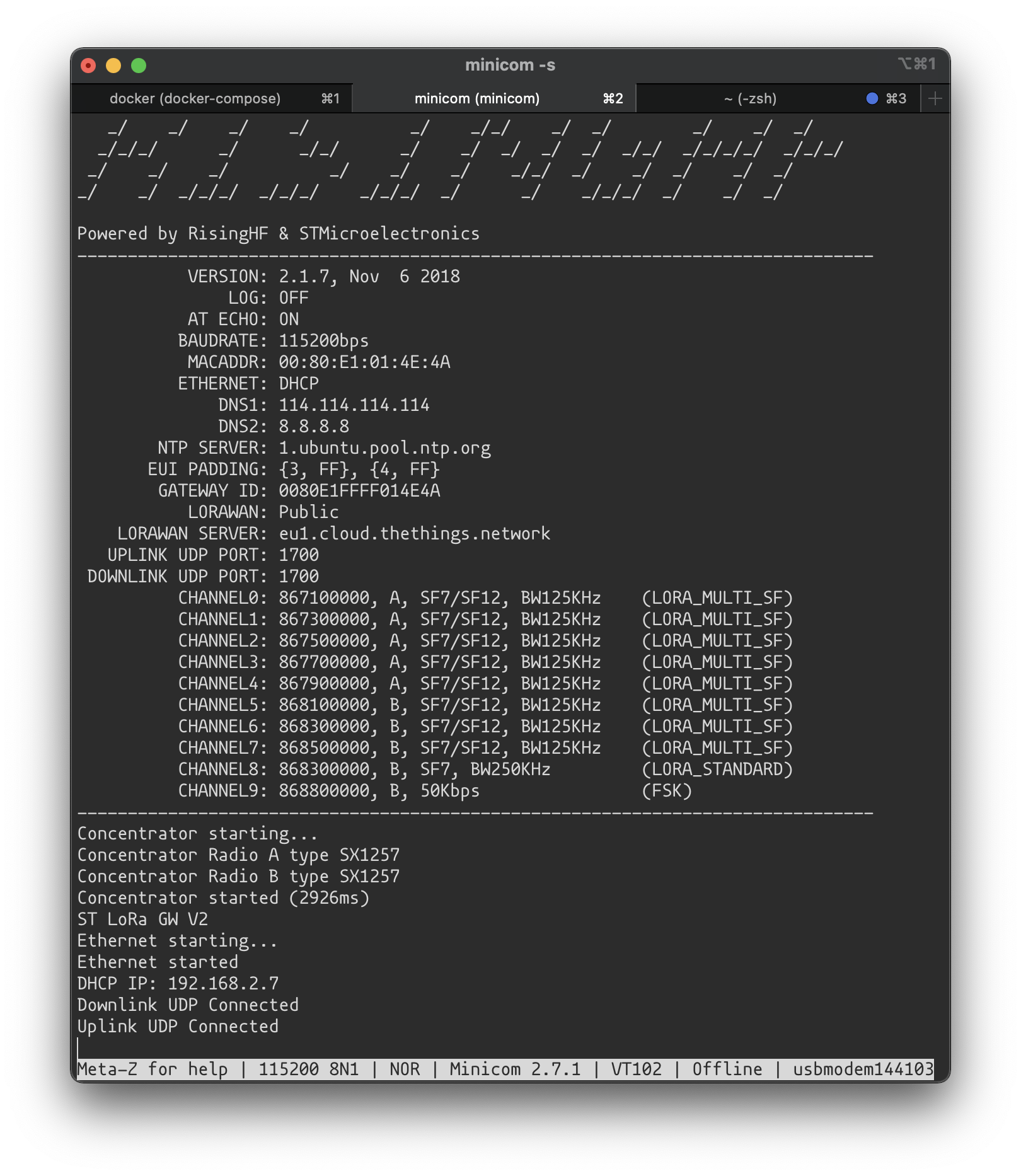Click AT ECHO: ON line
Viewport: 1021px width, 1176px height.
coord(243,320)
